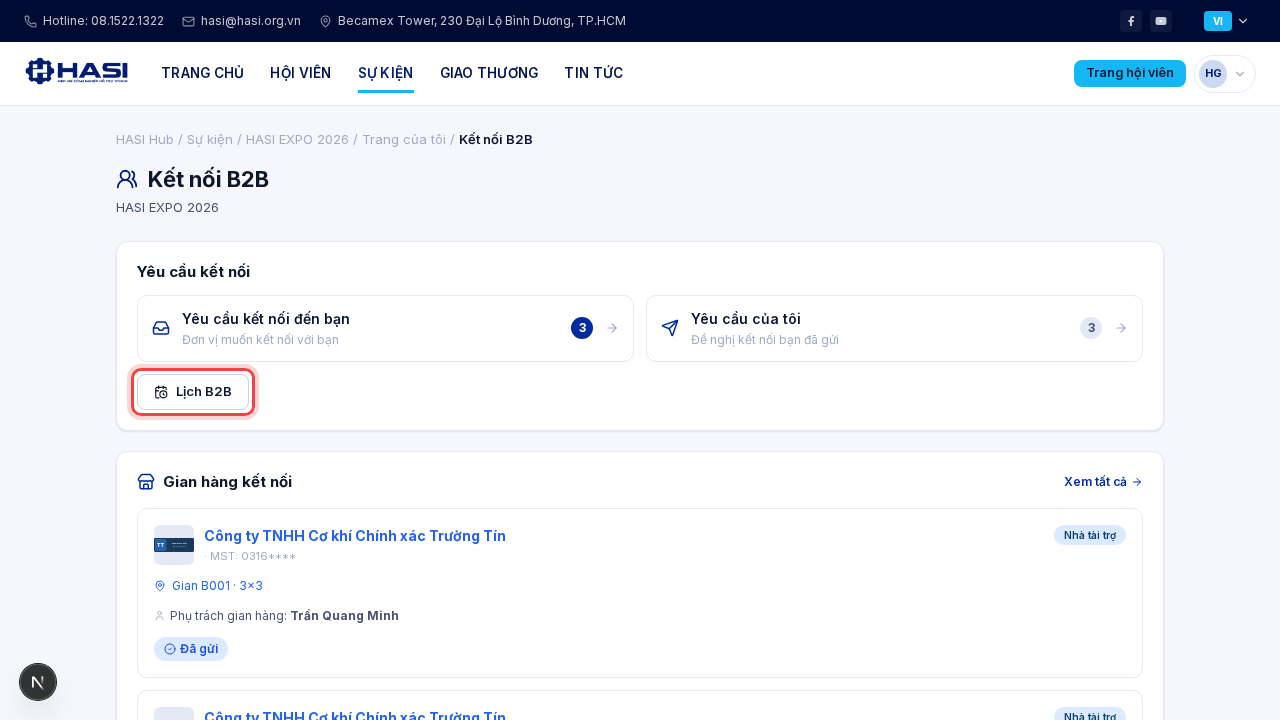Click the Yêu cầu kết nối section heading
The width and height of the screenshot is (1280, 720).
point(193,272)
